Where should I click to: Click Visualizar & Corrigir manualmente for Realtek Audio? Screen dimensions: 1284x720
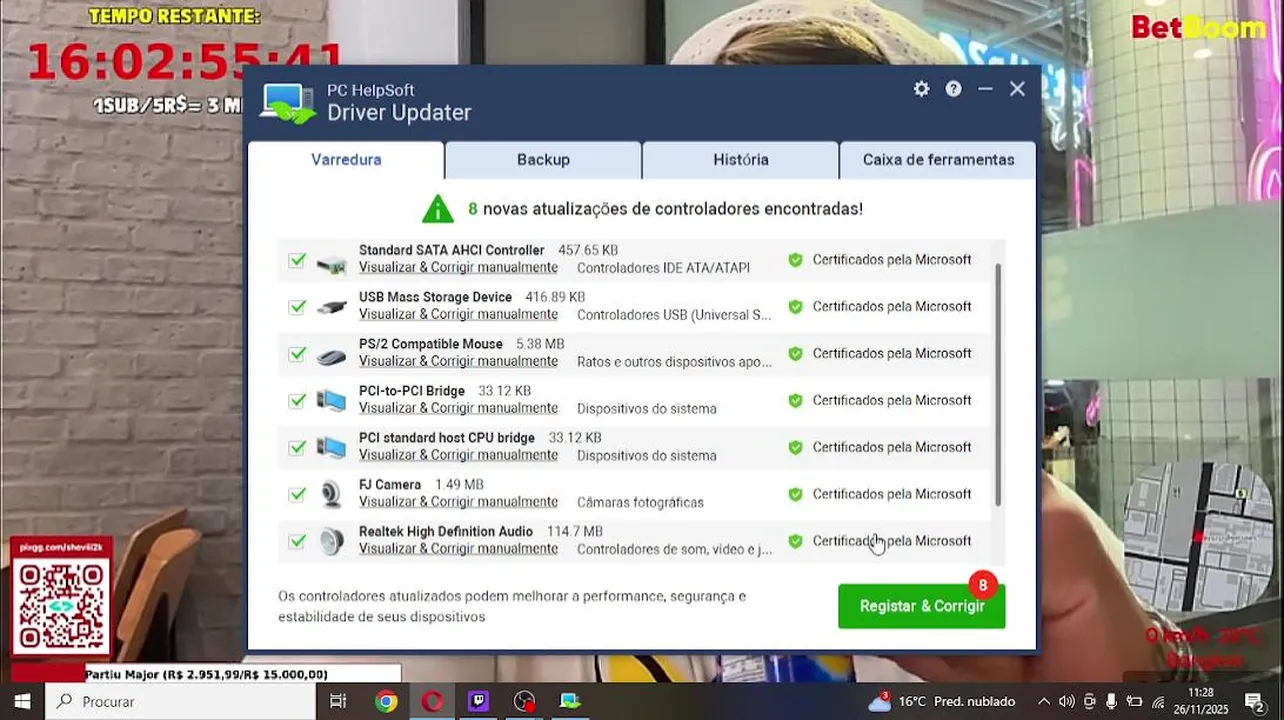pos(458,549)
